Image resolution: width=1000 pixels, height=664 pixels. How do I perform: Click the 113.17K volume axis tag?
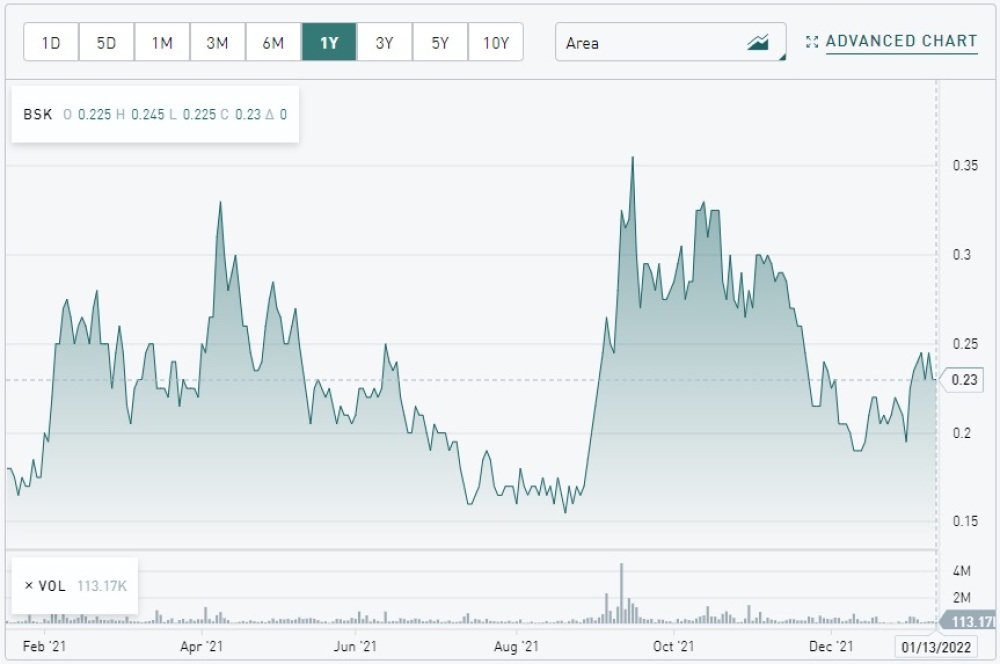coord(969,621)
